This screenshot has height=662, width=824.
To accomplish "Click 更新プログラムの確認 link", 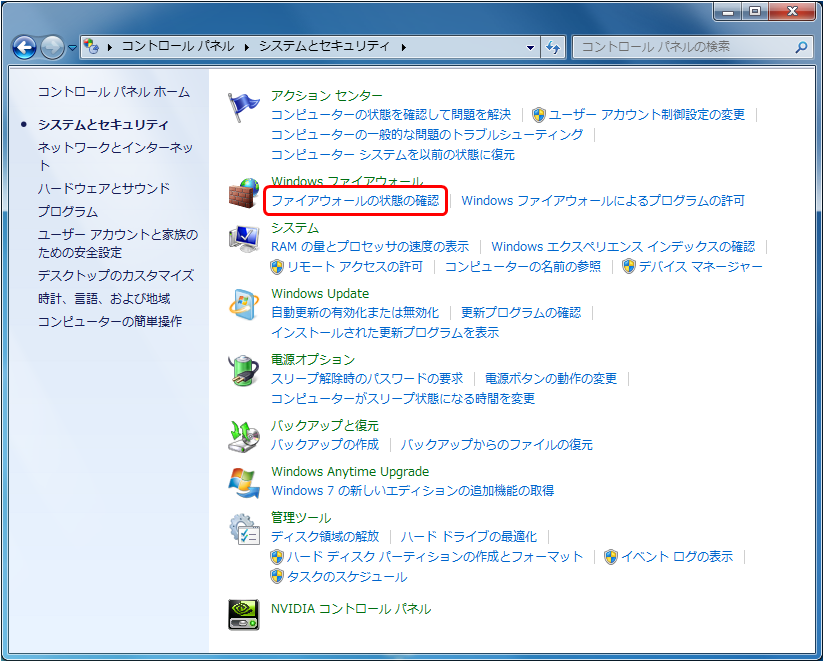I will 521,313.
